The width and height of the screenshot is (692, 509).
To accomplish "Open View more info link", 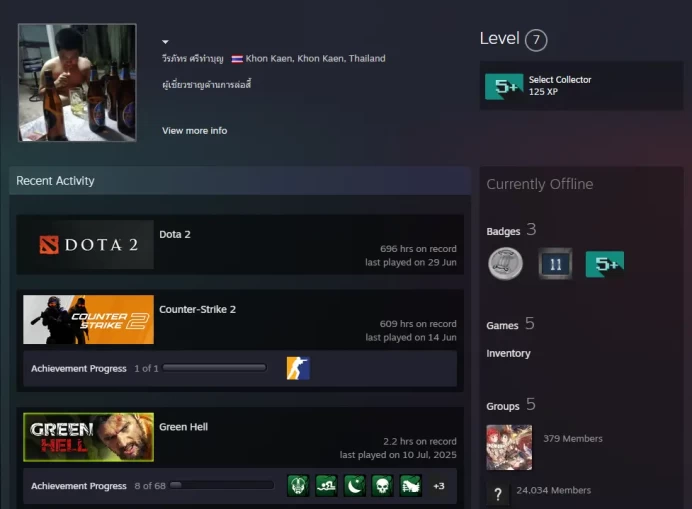I will [x=195, y=131].
